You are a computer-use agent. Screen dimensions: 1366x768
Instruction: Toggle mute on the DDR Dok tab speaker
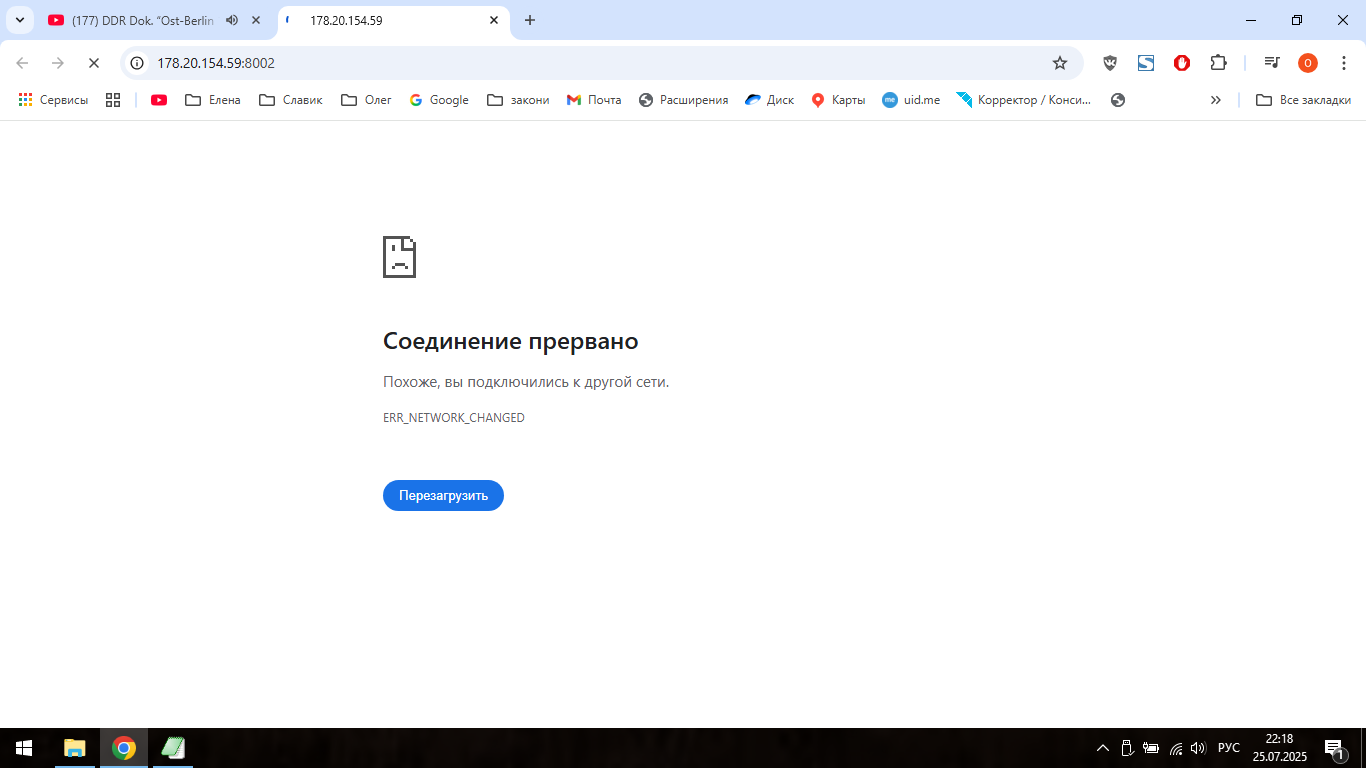tap(231, 19)
